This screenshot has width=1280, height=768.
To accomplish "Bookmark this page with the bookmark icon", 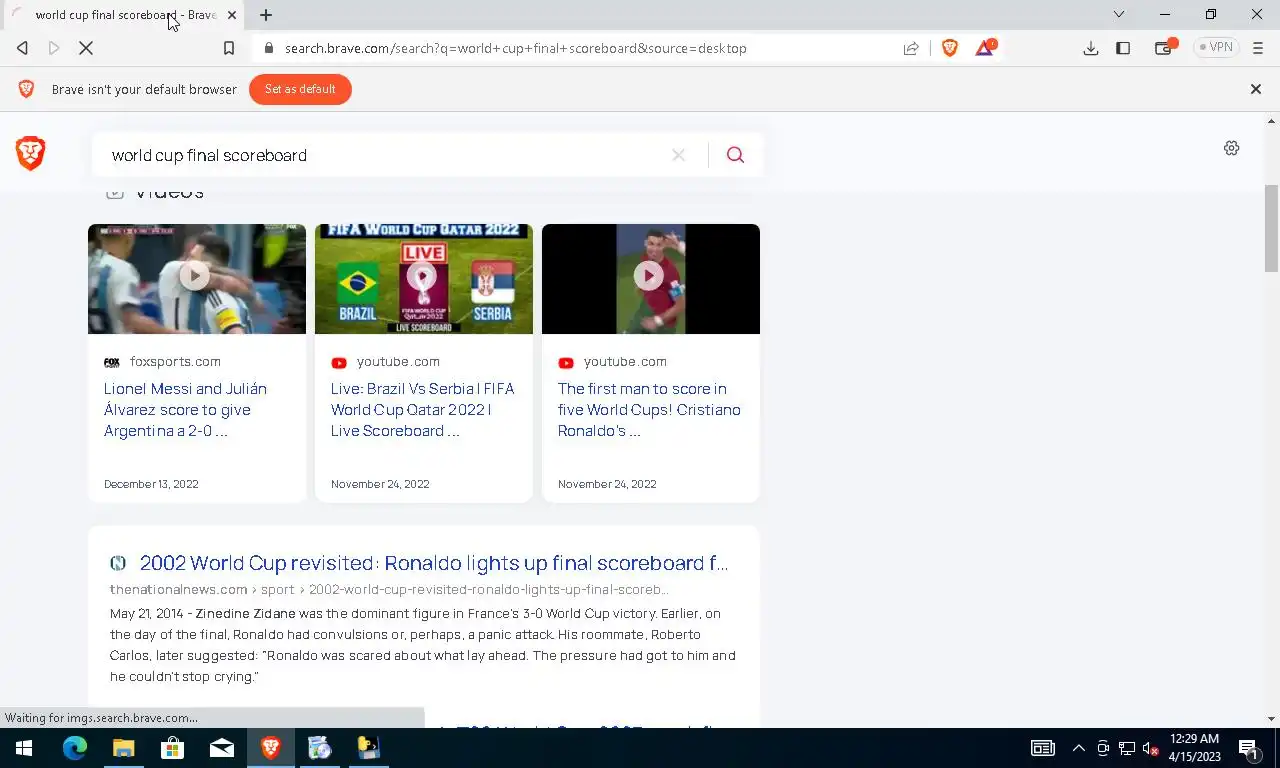I will [229, 48].
